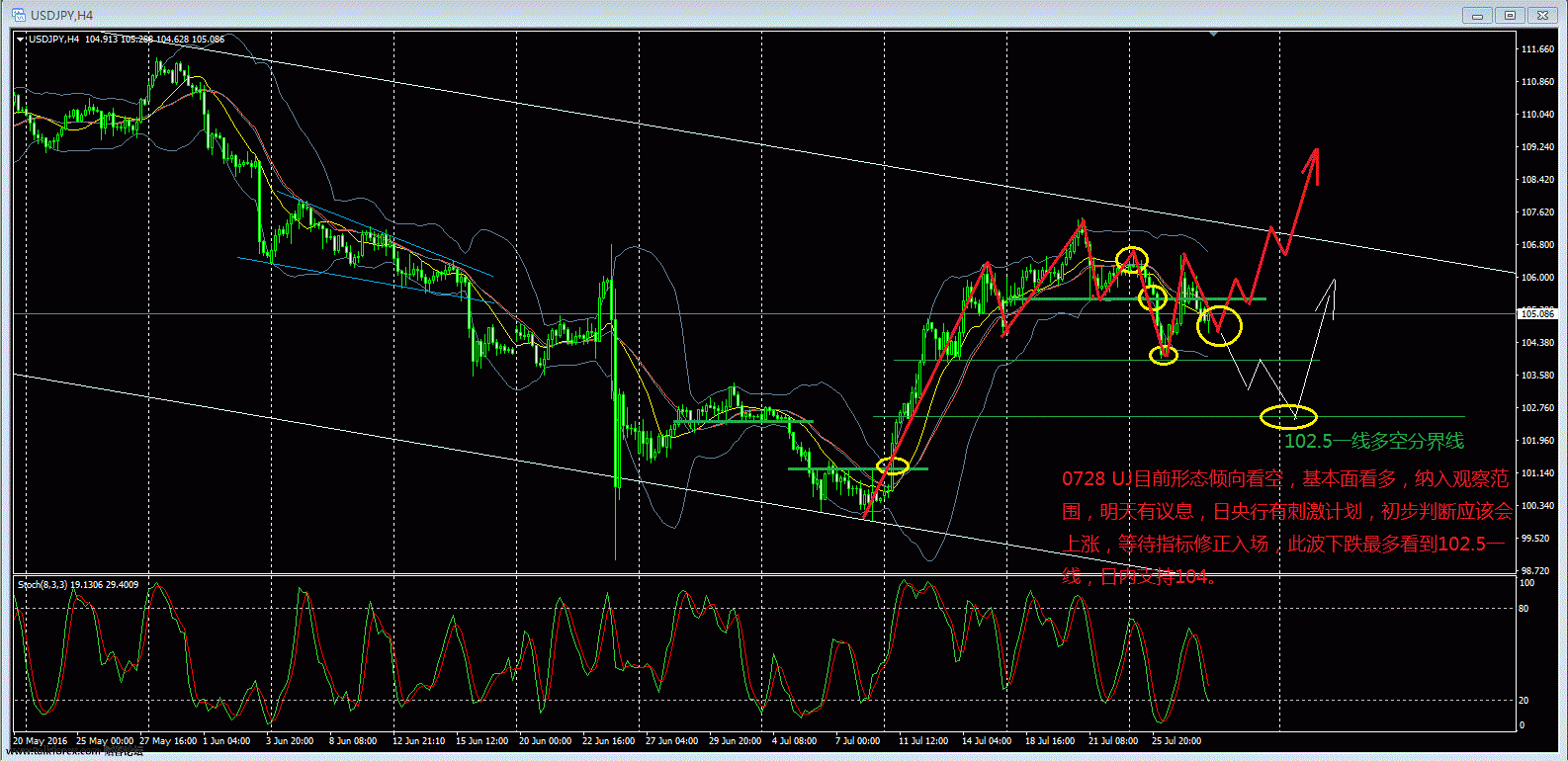Click the 14 Jul 04:00 time label

[x=987, y=740]
